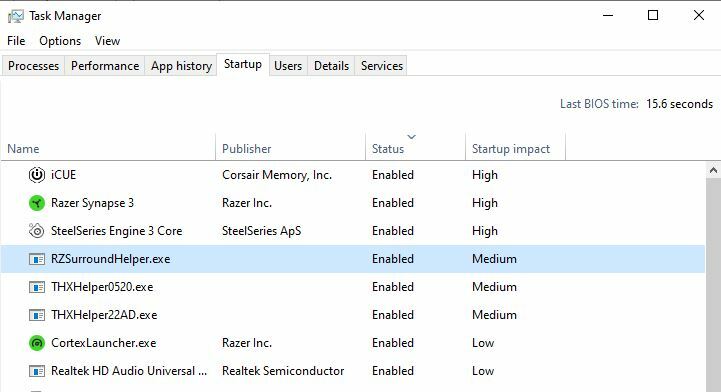The image size is (721, 392).
Task: Switch to the Services tab
Action: (382, 66)
